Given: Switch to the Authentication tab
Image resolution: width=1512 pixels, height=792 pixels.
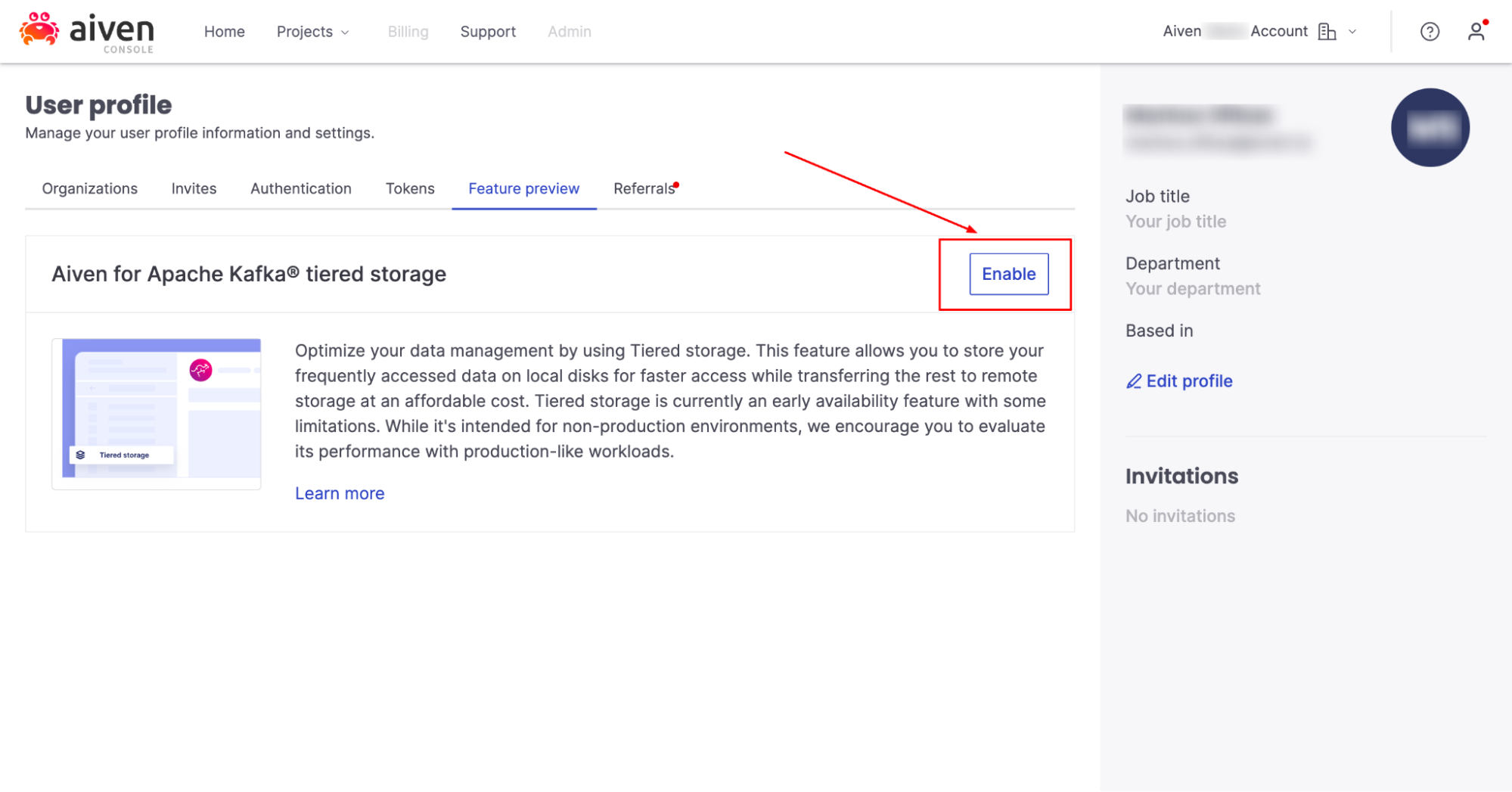Looking at the screenshot, I should [301, 188].
